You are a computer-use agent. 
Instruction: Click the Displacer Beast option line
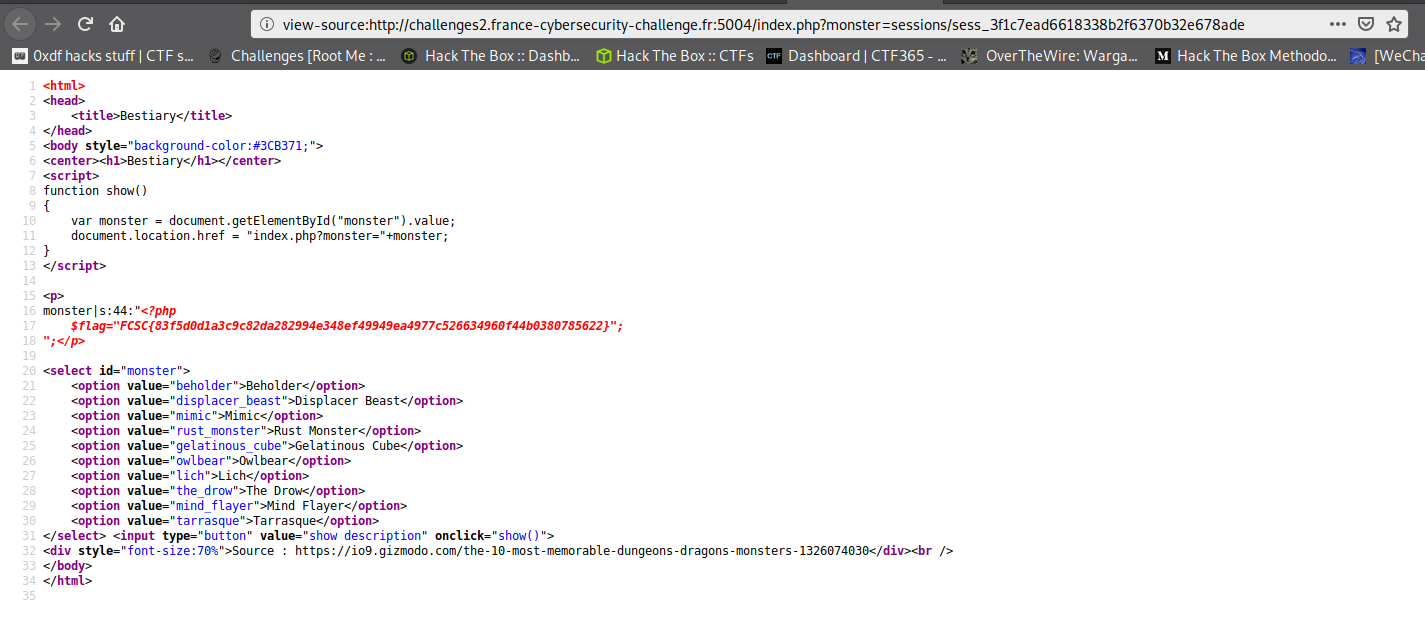[267, 401]
